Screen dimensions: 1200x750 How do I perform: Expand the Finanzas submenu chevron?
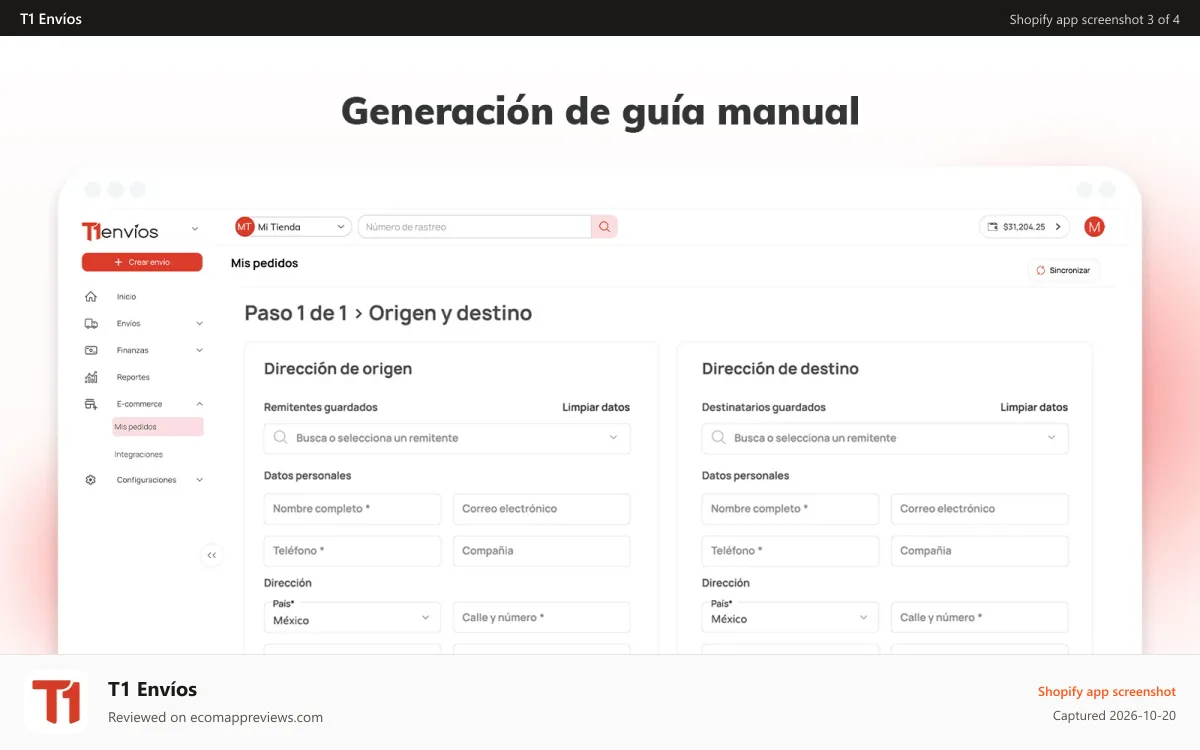coord(199,351)
